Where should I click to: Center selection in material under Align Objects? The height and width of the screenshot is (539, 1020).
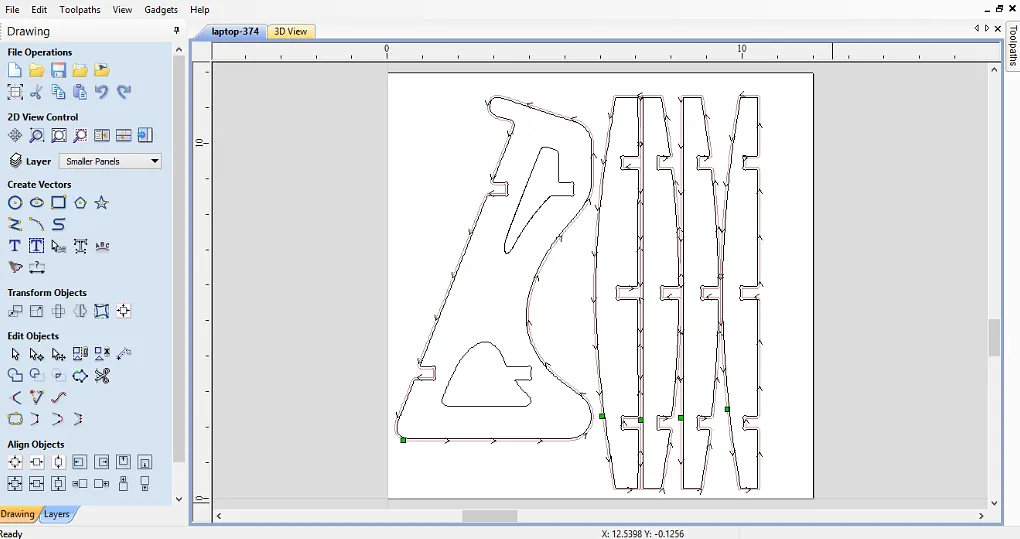[x=15, y=462]
